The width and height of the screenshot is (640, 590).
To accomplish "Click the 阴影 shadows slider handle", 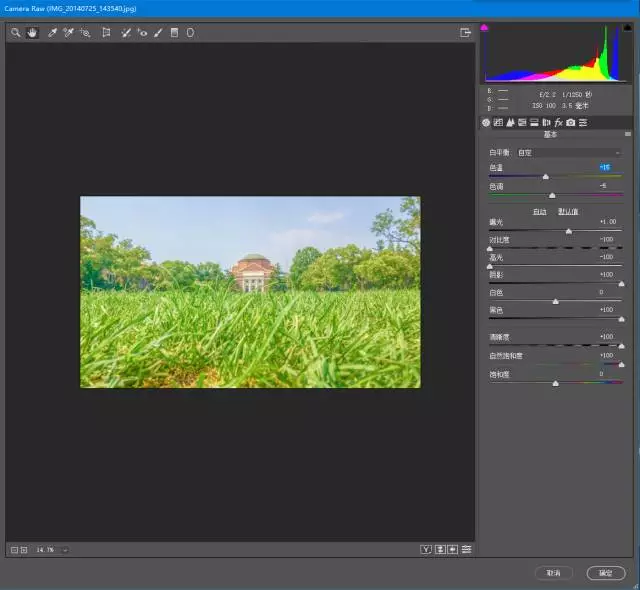I will [621, 284].
